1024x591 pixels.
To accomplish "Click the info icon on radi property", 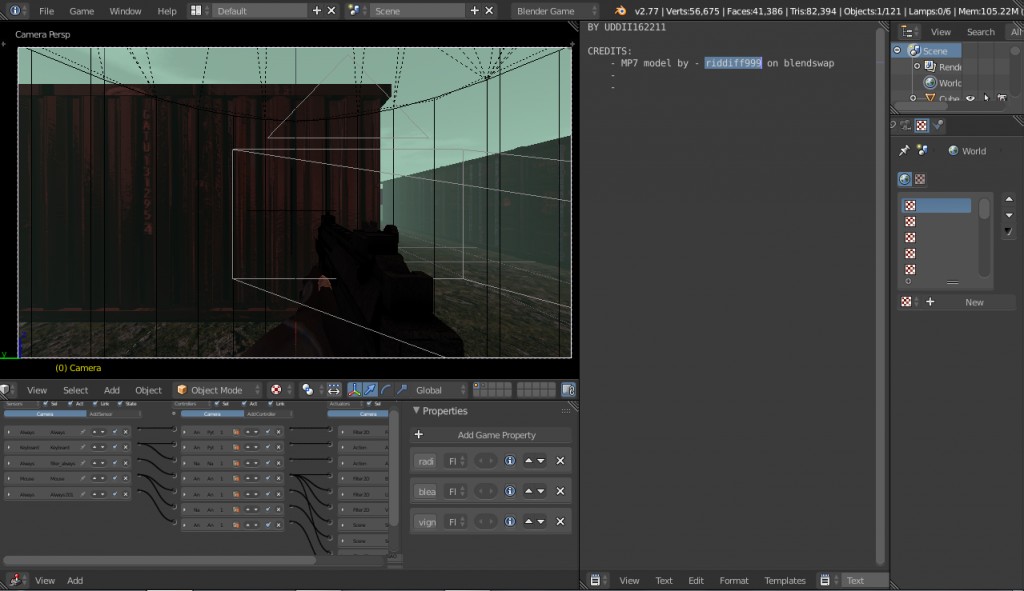I will [x=510, y=461].
